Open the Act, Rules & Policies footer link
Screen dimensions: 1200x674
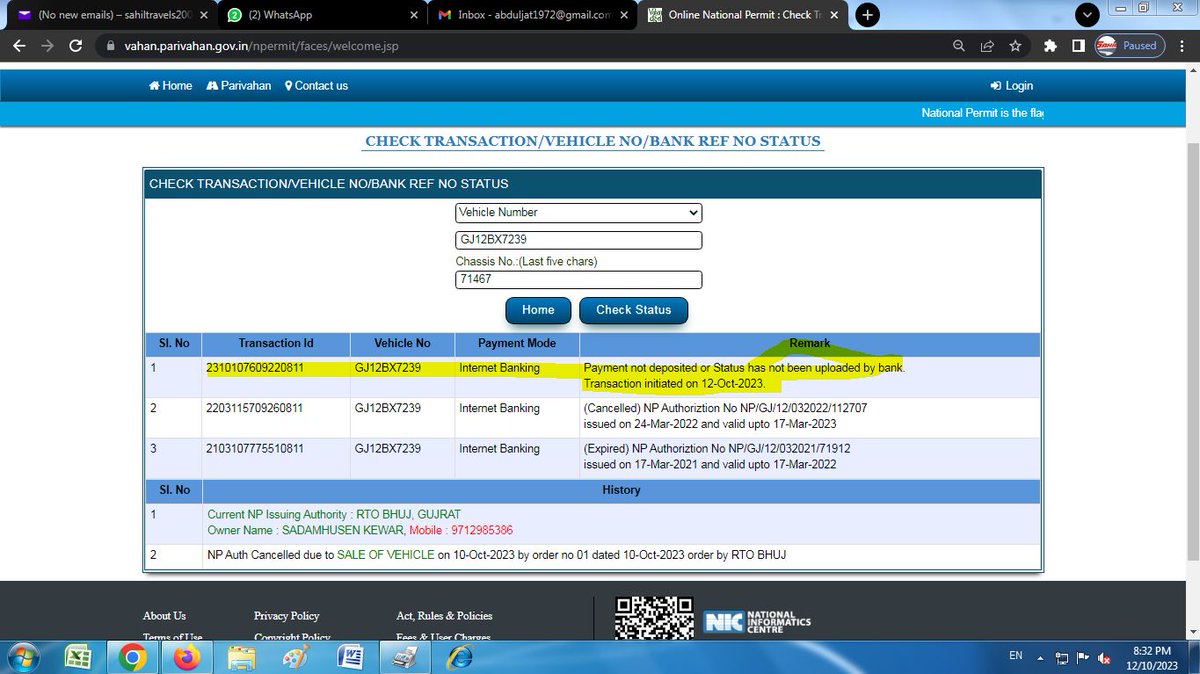pyautogui.click(x=444, y=616)
